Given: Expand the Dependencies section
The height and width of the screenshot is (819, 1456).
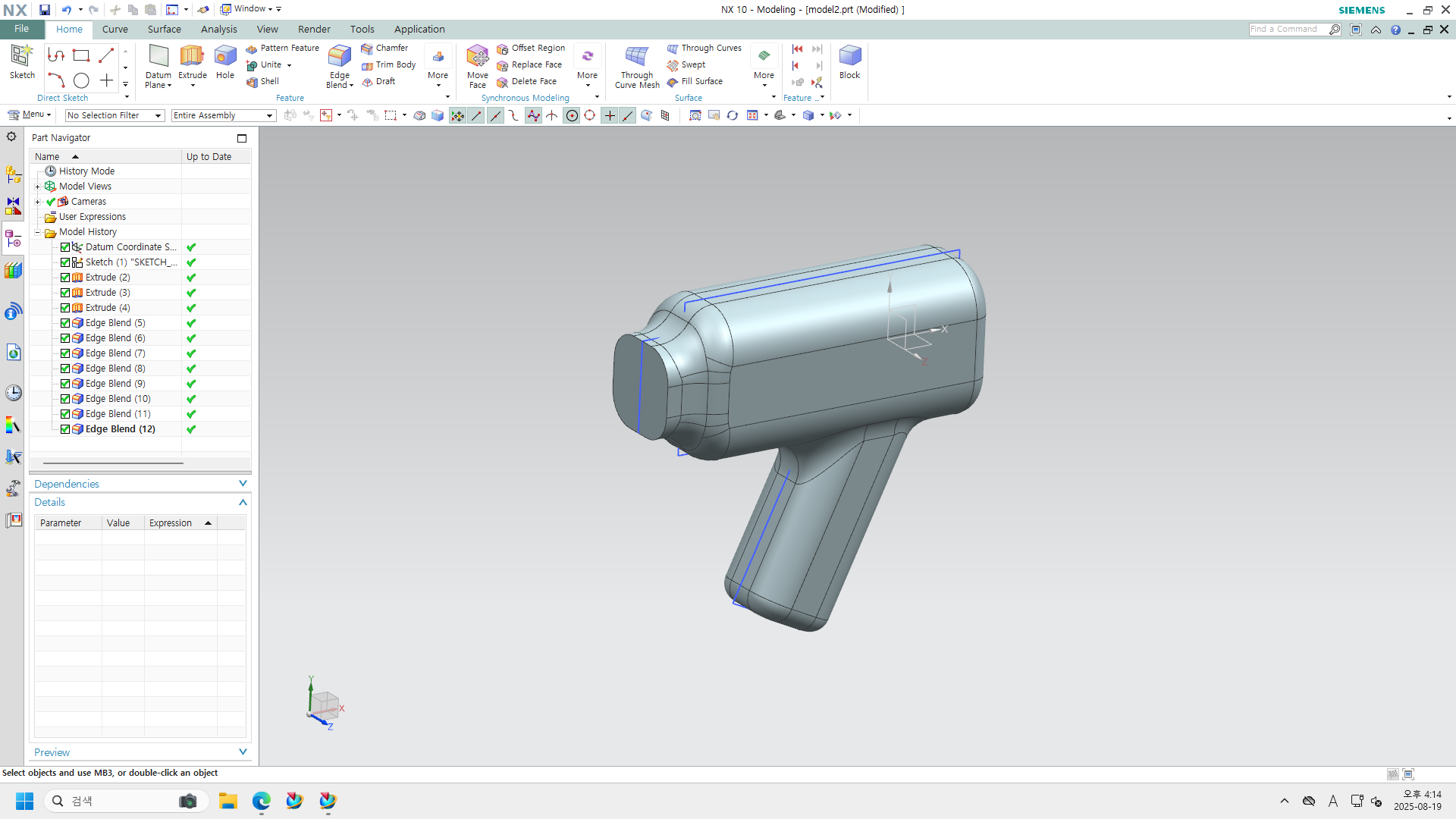Looking at the screenshot, I should 140,484.
